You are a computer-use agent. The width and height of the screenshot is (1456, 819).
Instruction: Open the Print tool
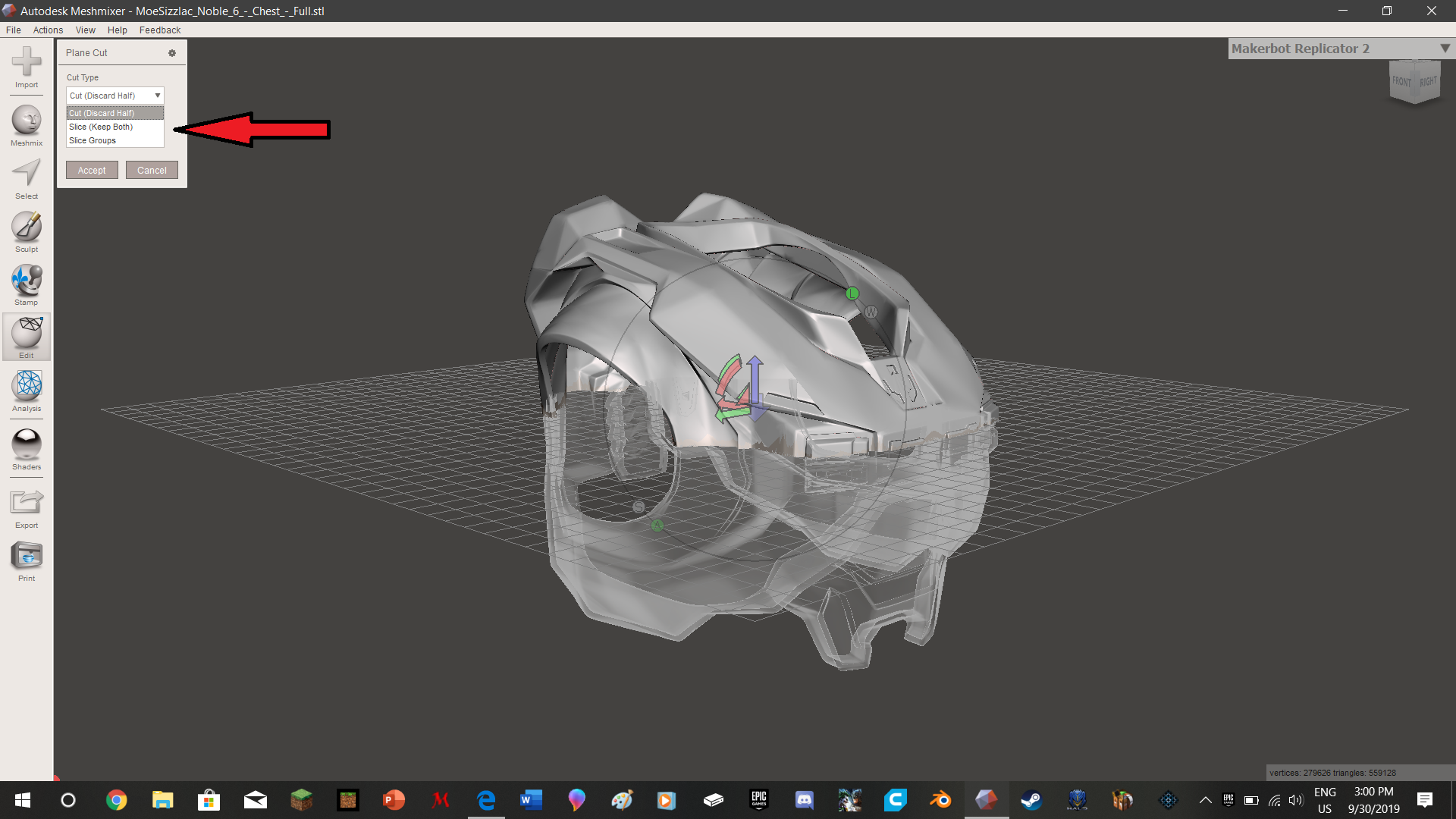click(27, 557)
